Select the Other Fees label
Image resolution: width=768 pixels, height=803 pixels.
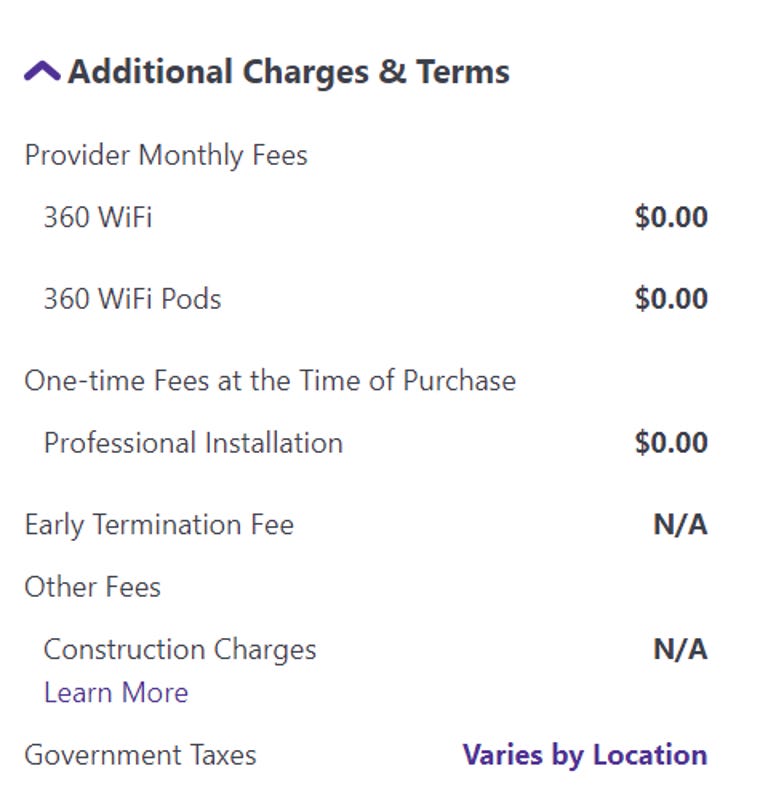tap(93, 587)
